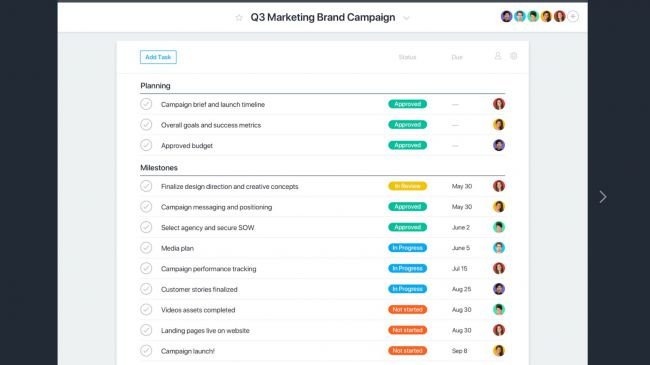Open Approved status on Campaign messaging task

(407, 207)
